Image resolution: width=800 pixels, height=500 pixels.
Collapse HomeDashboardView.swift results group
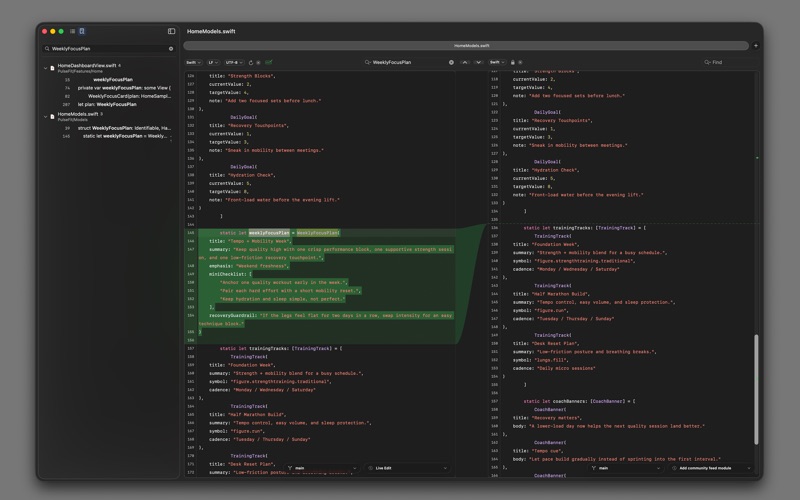click(x=45, y=68)
